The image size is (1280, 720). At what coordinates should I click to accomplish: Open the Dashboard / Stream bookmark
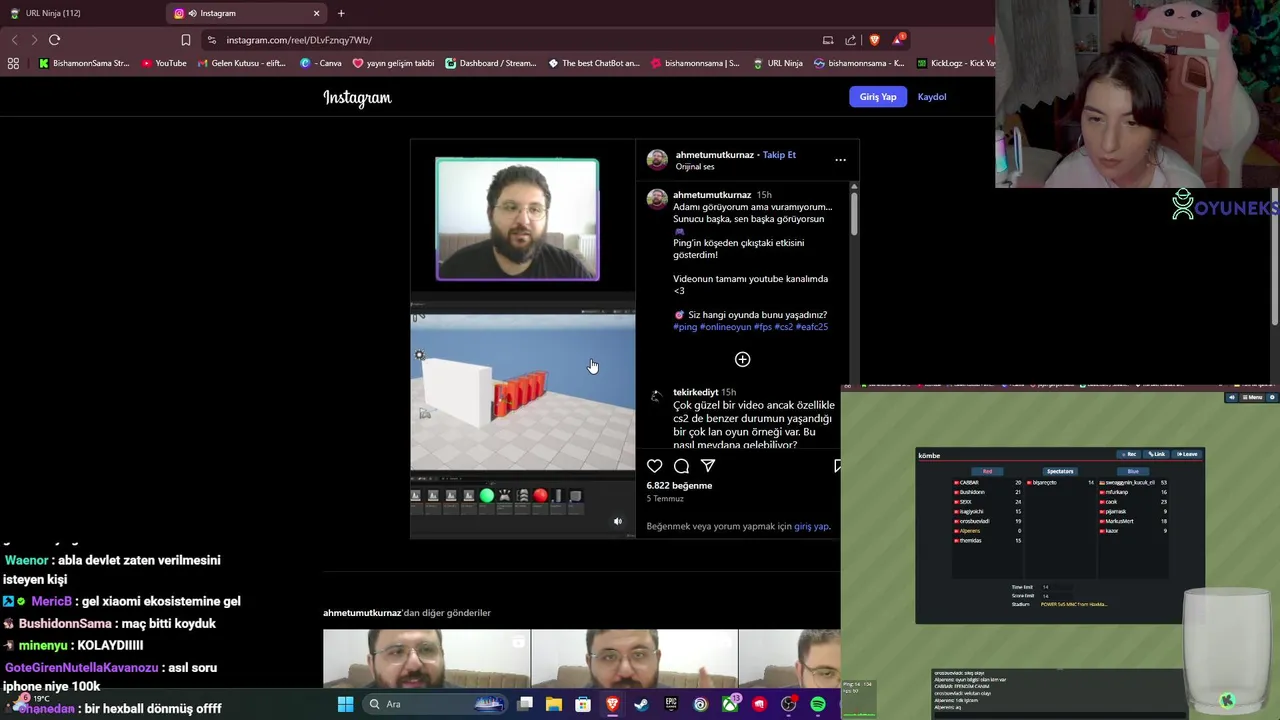tap(491, 63)
